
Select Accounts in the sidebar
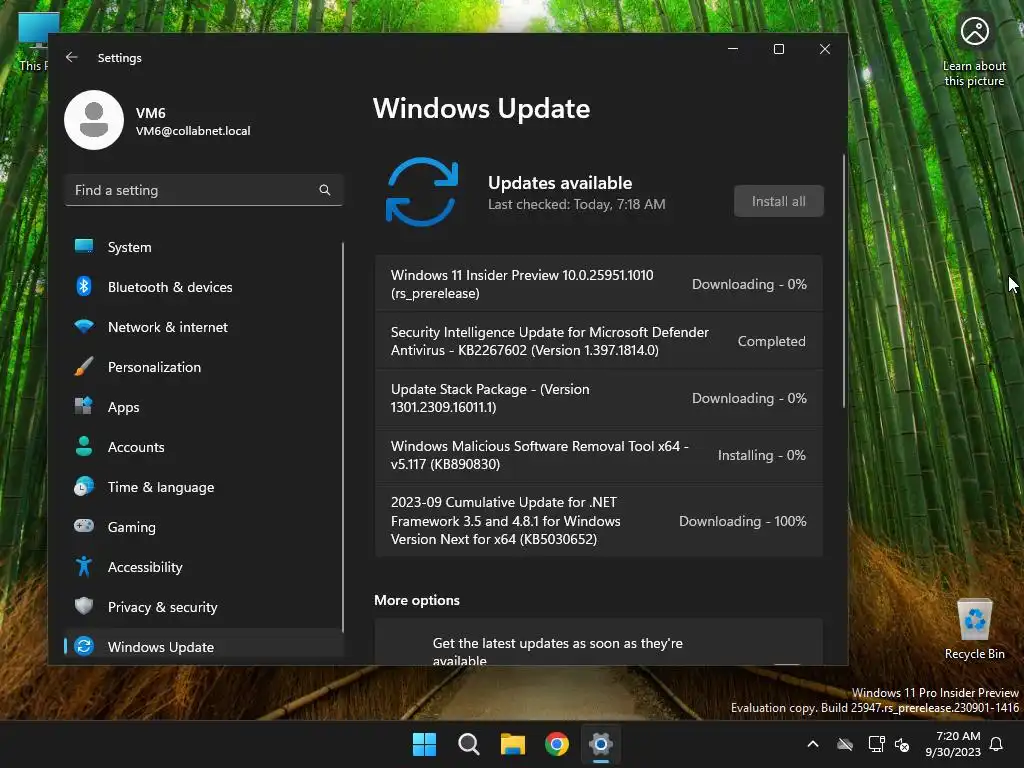(204, 447)
